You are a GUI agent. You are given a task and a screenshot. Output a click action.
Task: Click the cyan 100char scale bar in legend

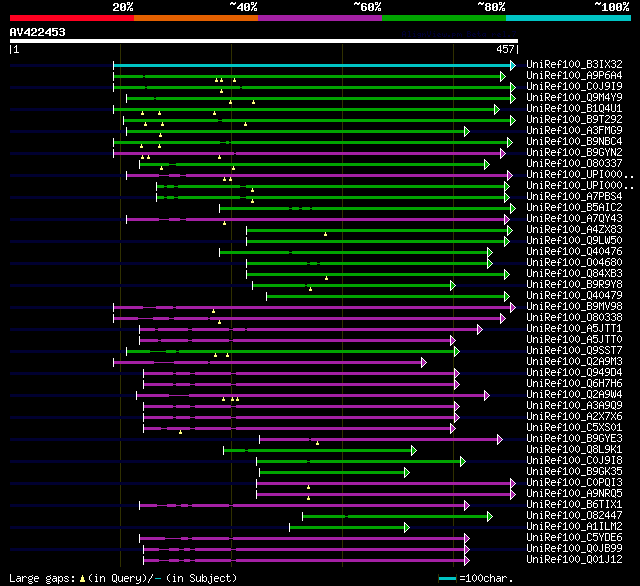point(447,578)
